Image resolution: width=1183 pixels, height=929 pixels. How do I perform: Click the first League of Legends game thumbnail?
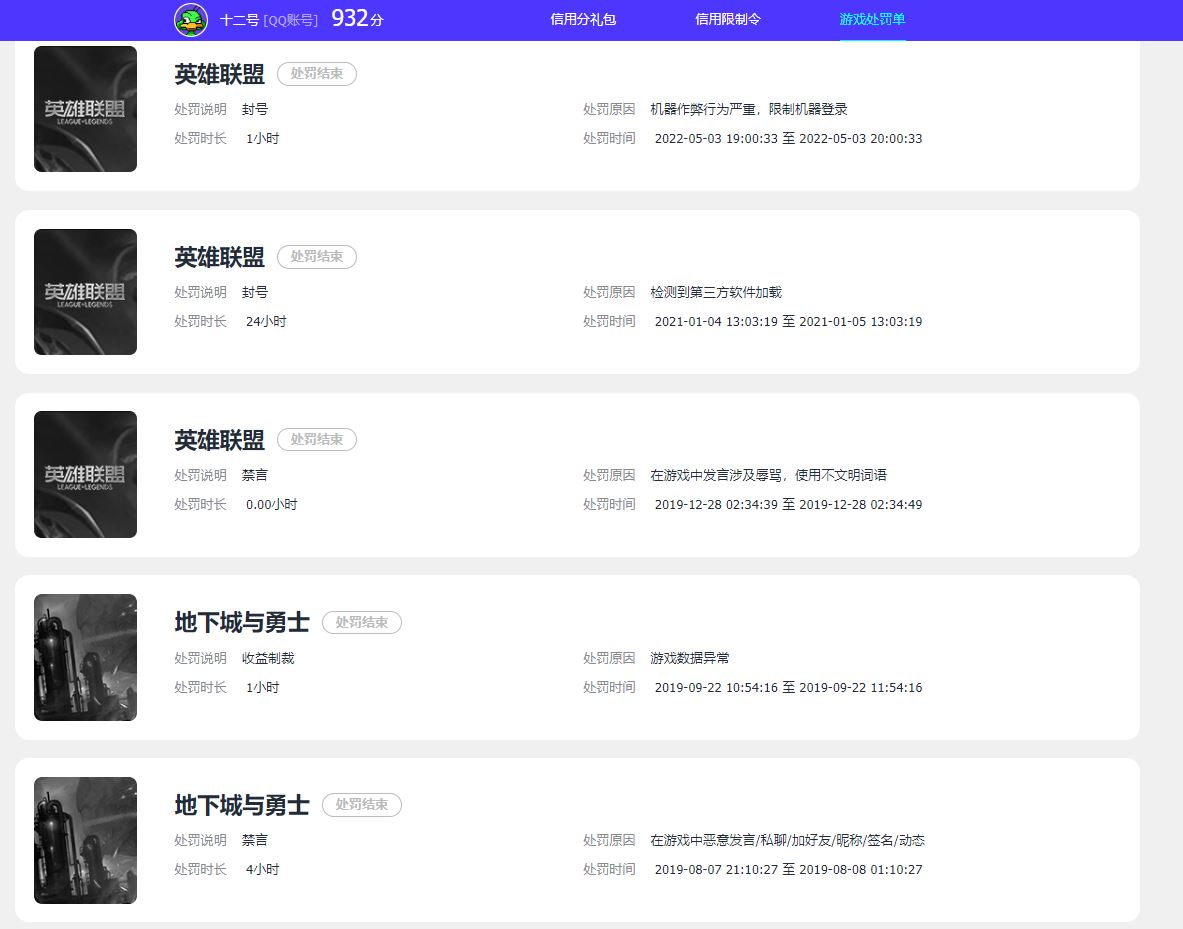pos(85,108)
